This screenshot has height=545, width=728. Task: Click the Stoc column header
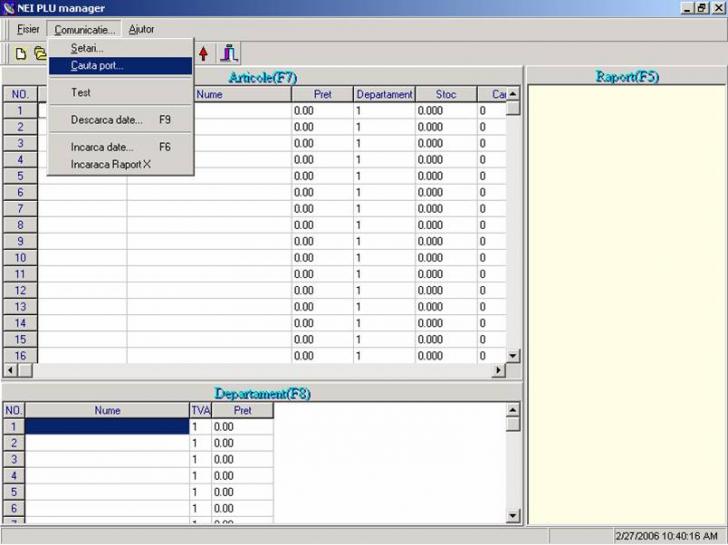coord(445,94)
